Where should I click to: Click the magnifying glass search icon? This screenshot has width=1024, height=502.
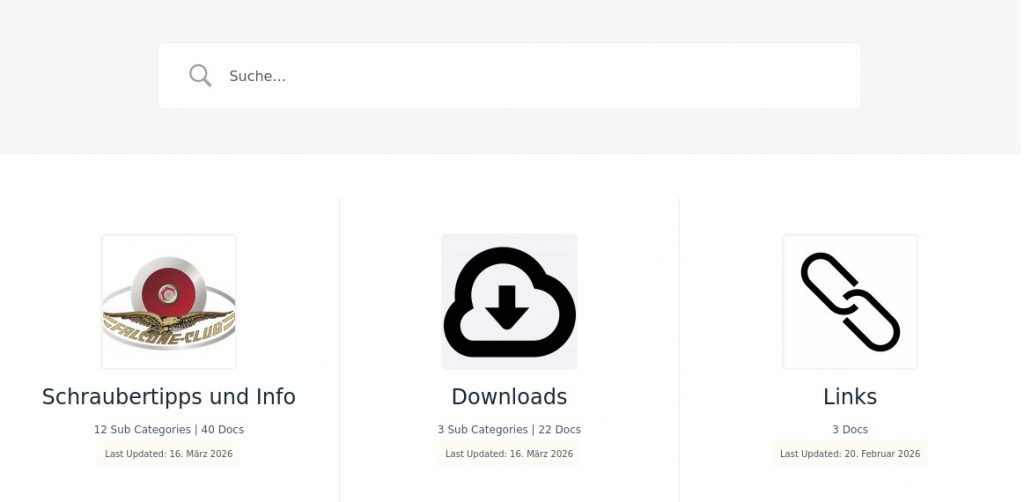[200, 76]
